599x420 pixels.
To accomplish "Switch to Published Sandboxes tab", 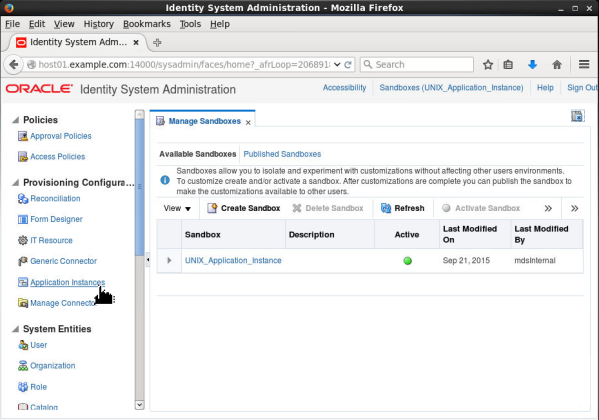I will [282, 154].
